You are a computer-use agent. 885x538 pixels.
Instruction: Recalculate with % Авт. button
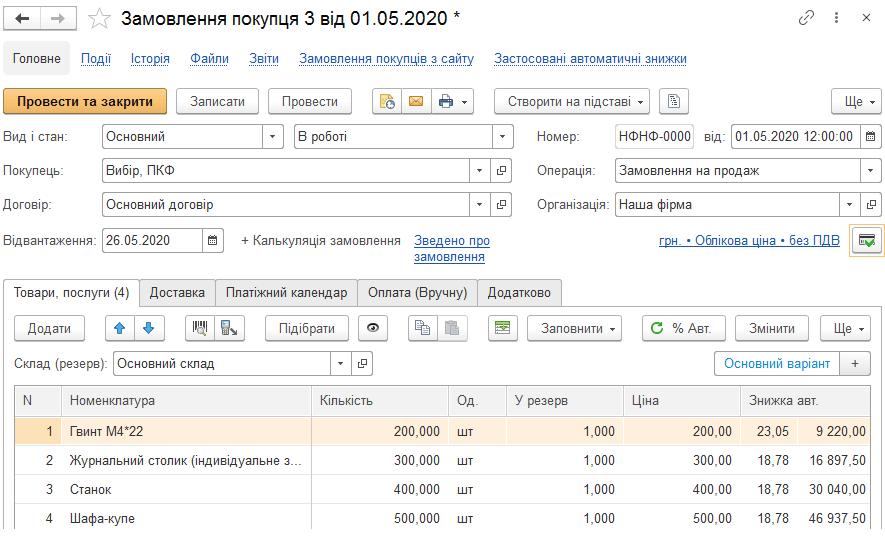coord(684,329)
